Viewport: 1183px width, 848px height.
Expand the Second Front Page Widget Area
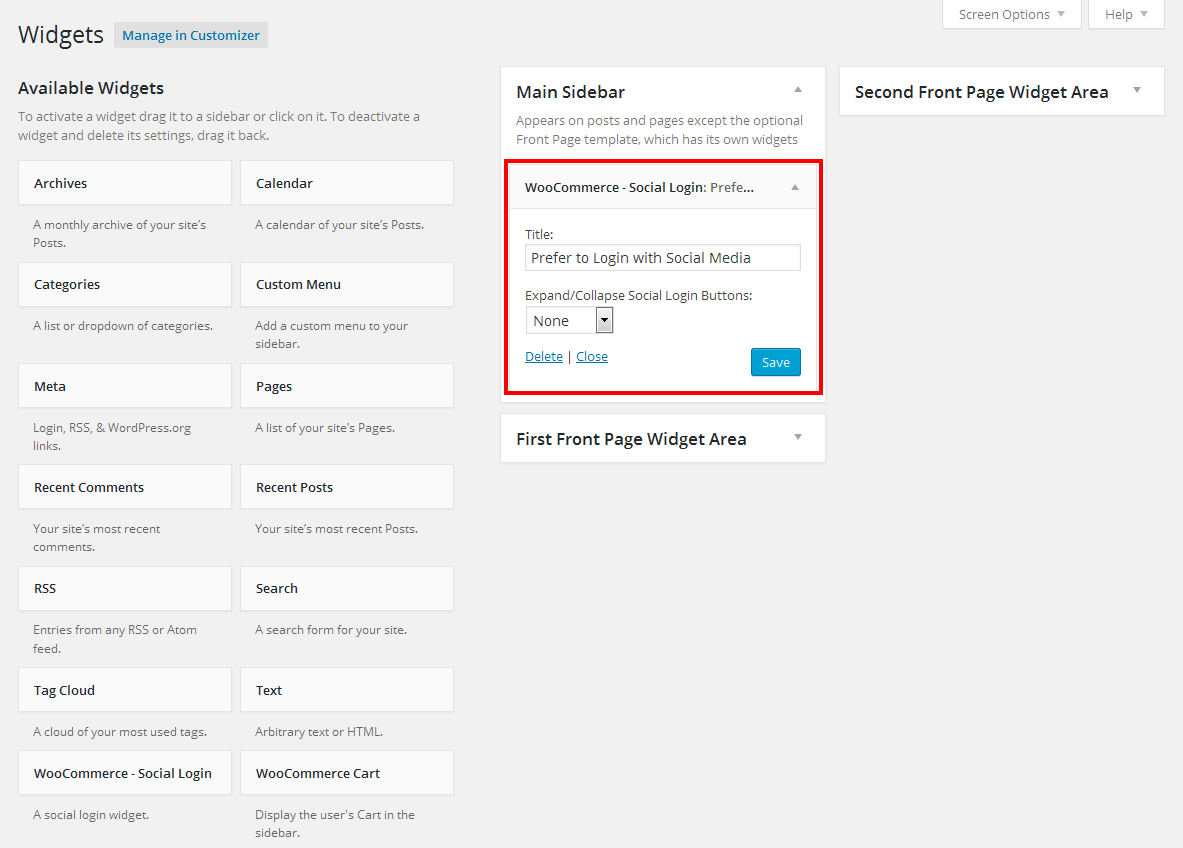click(x=1137, y=90)
